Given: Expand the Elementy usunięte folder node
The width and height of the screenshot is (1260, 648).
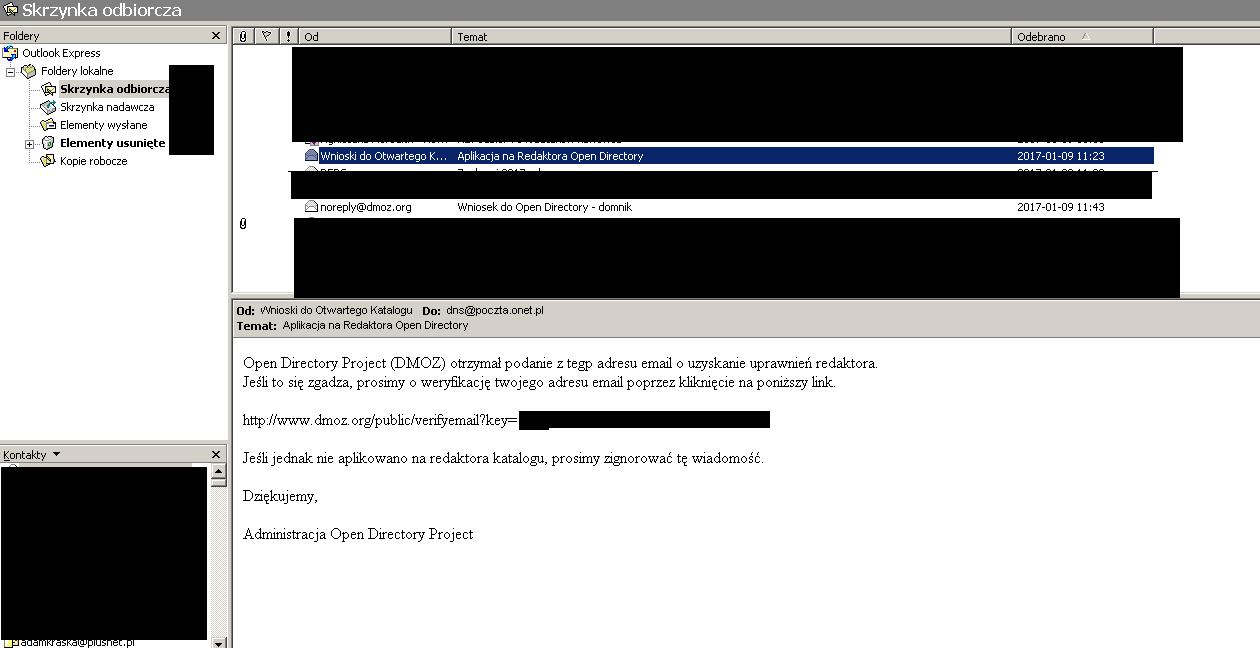Looking at the screenshot, I should (30, 144).
